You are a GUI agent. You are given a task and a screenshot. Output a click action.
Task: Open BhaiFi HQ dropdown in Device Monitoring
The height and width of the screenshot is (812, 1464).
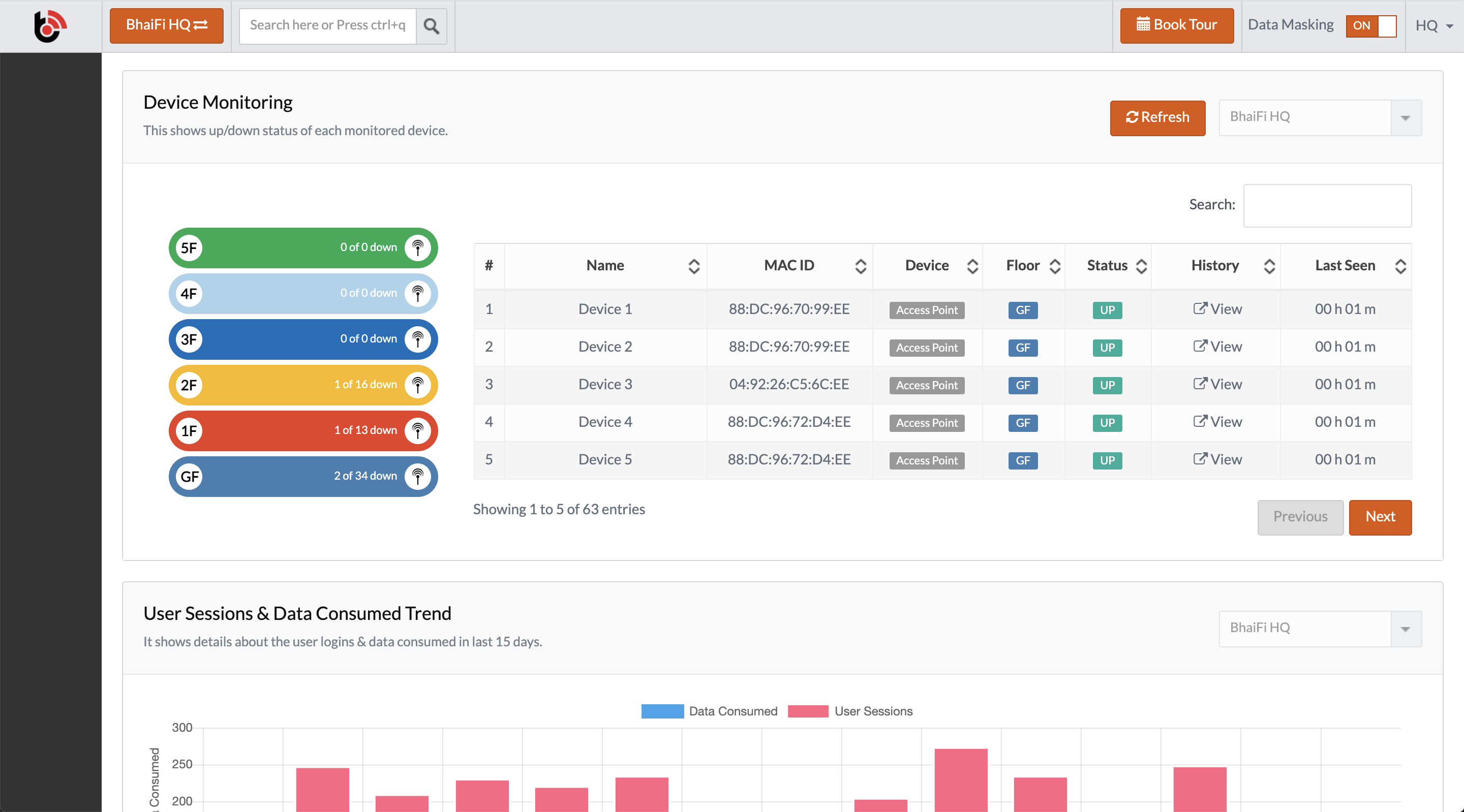pyautogui.click(x=1320, y=117)
